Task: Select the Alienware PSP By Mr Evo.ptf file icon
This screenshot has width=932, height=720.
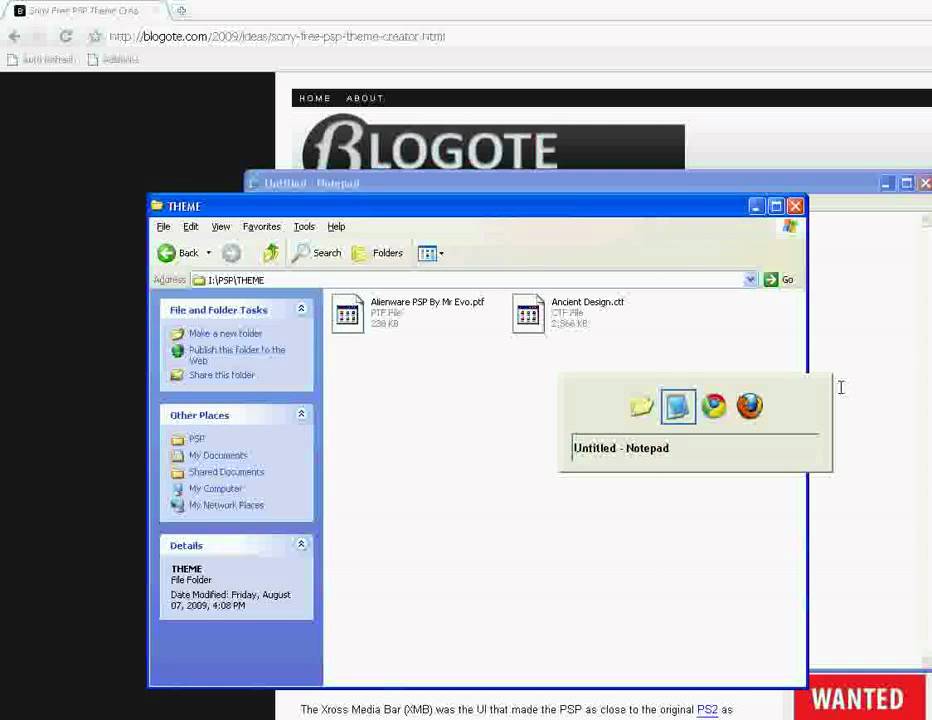Action: point(348,313)
